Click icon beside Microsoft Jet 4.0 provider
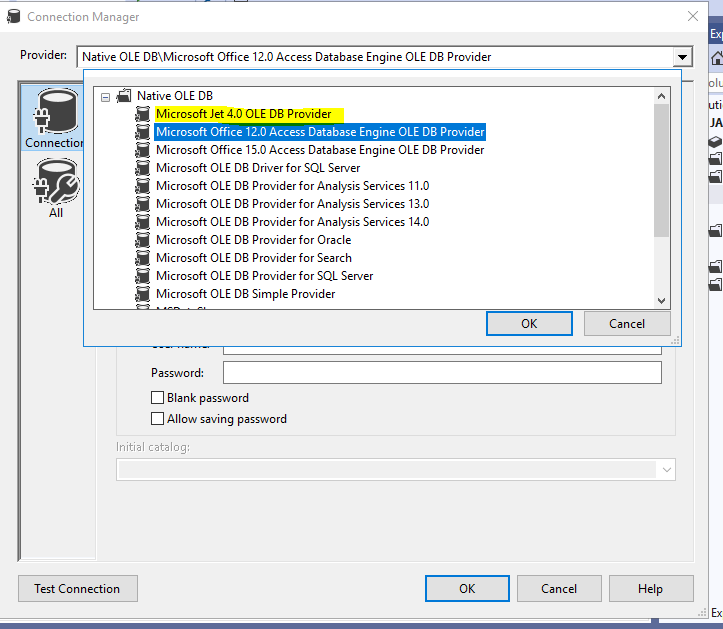The image size is (723, 629). point(142,114)
